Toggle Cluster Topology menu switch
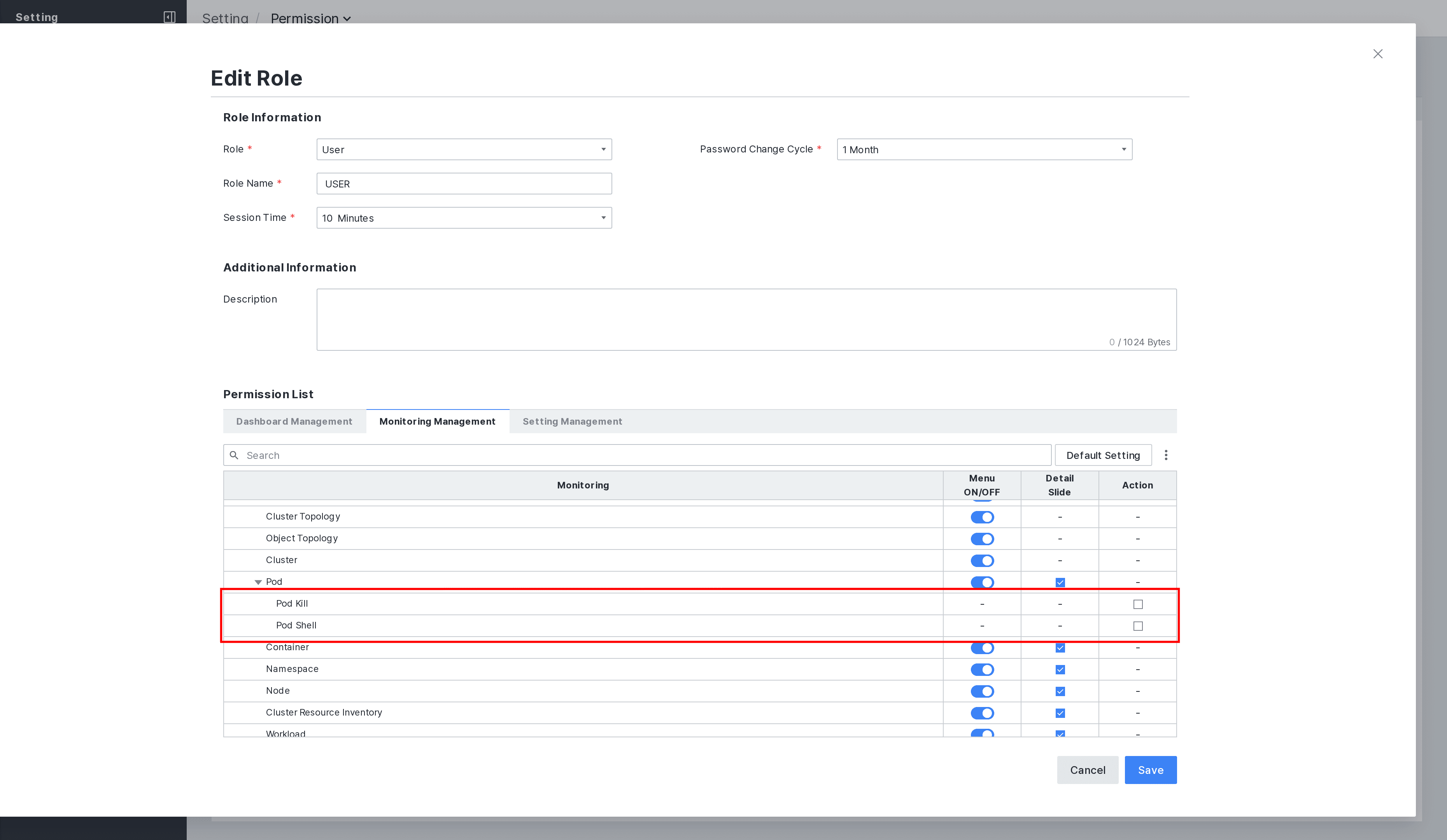 (983, 517)
